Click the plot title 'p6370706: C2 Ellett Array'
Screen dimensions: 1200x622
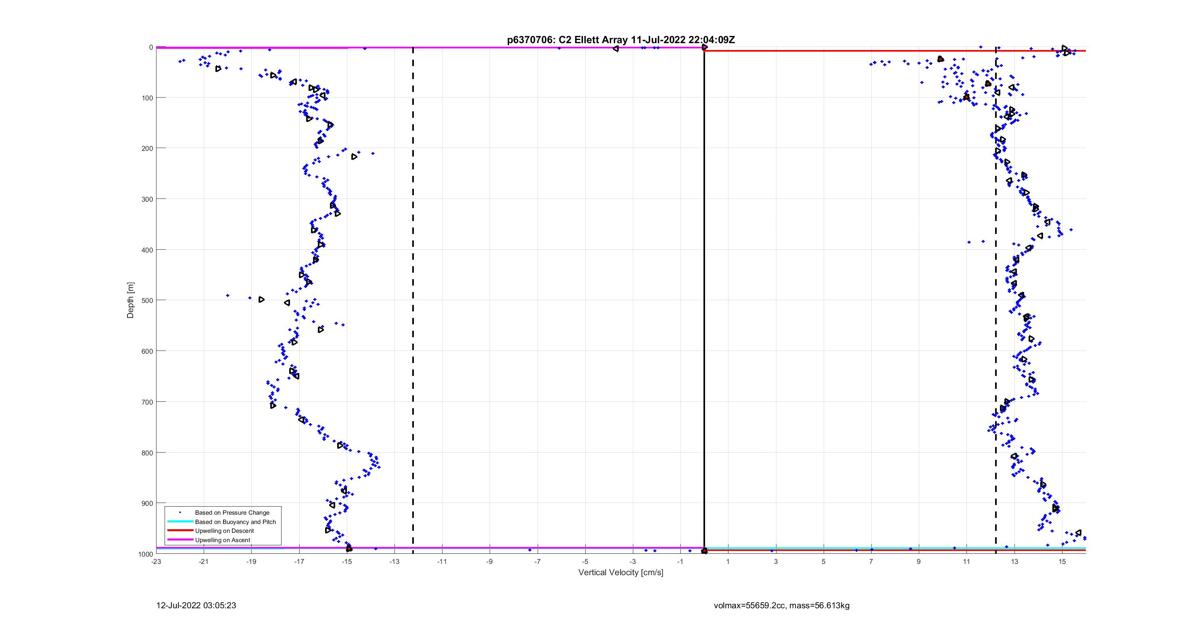click(569, 40)
